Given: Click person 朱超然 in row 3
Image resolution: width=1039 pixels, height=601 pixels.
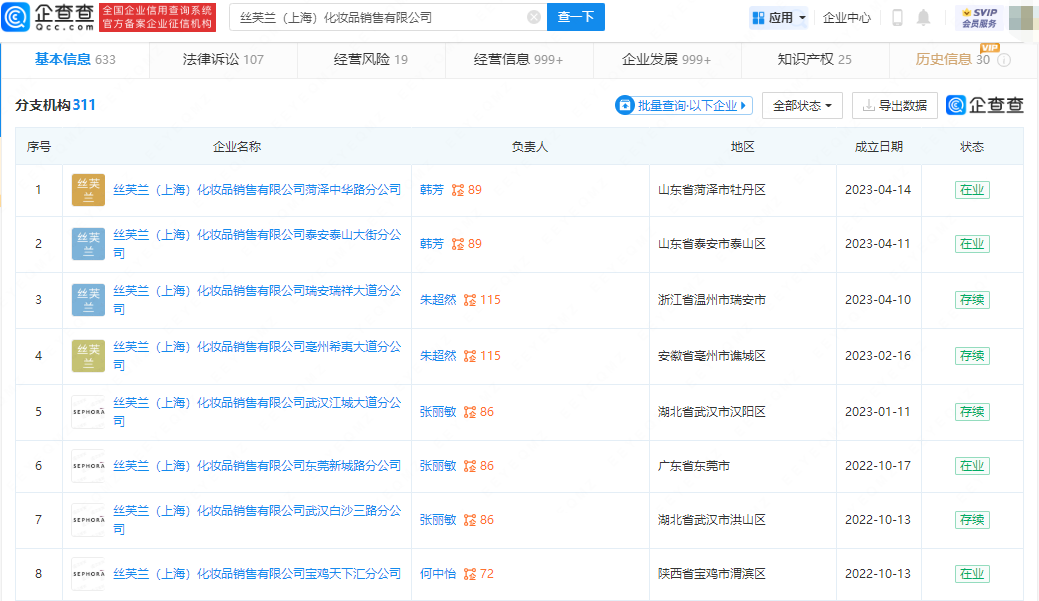Looking at the screenshot, I should pos(438,300).
